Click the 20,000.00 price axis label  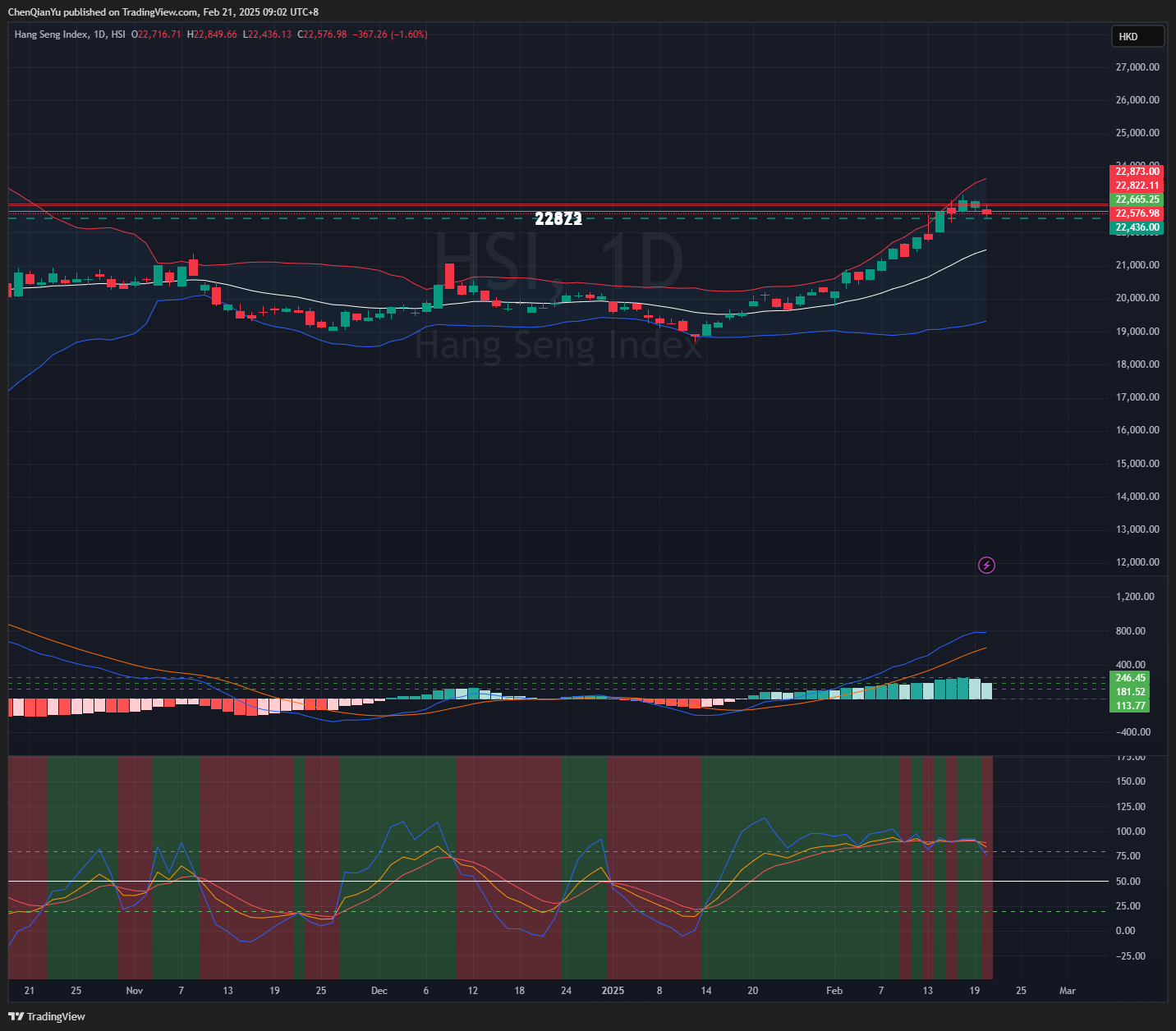click(1137, 298)
